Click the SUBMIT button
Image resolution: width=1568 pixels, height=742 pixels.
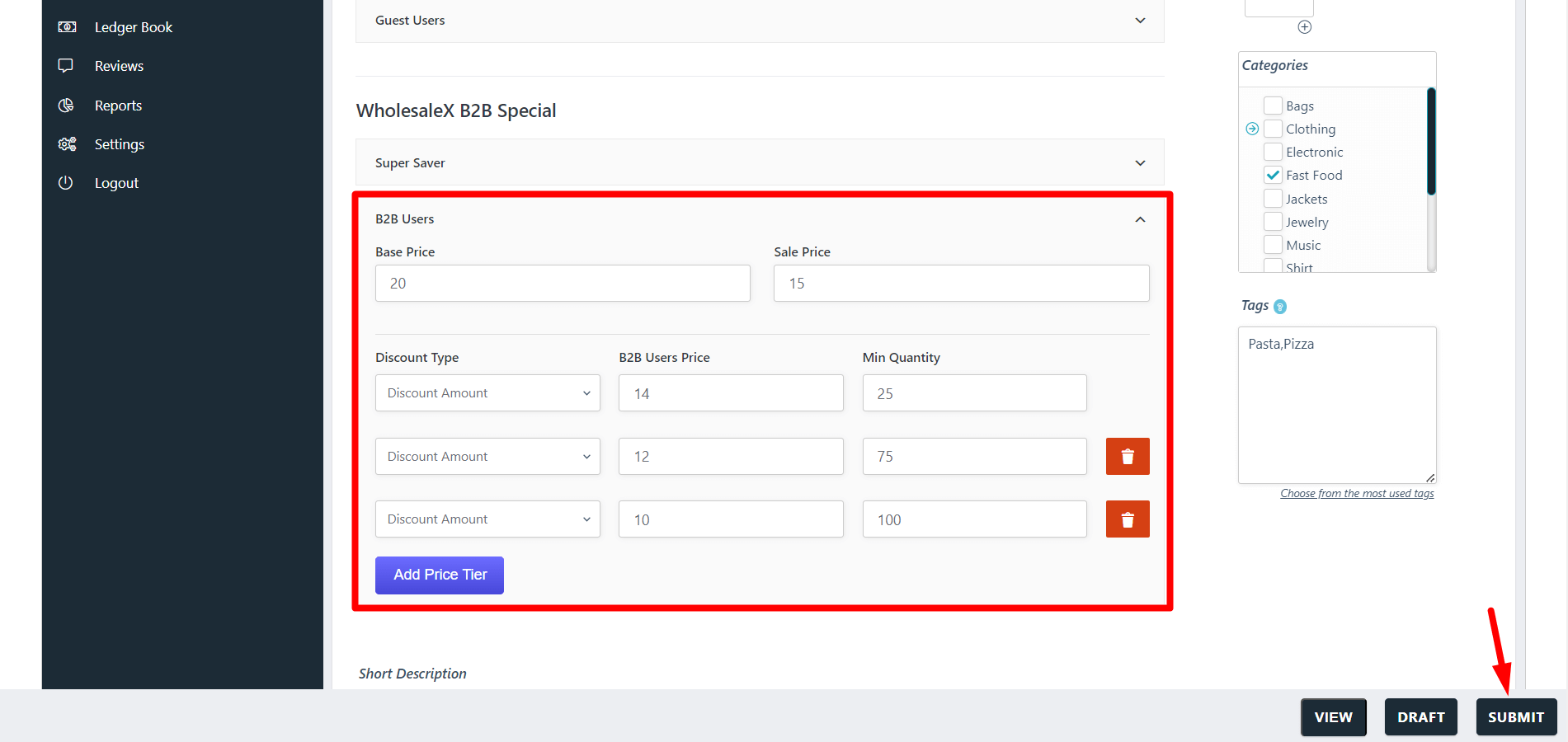coord(1516,717)
